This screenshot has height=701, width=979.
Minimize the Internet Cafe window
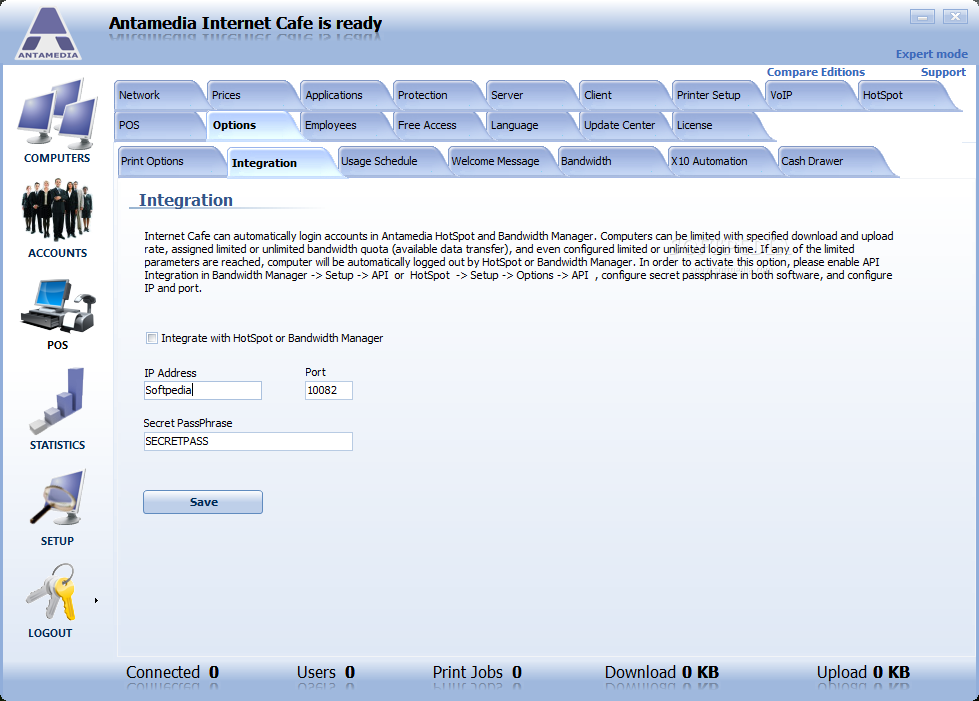922,17
